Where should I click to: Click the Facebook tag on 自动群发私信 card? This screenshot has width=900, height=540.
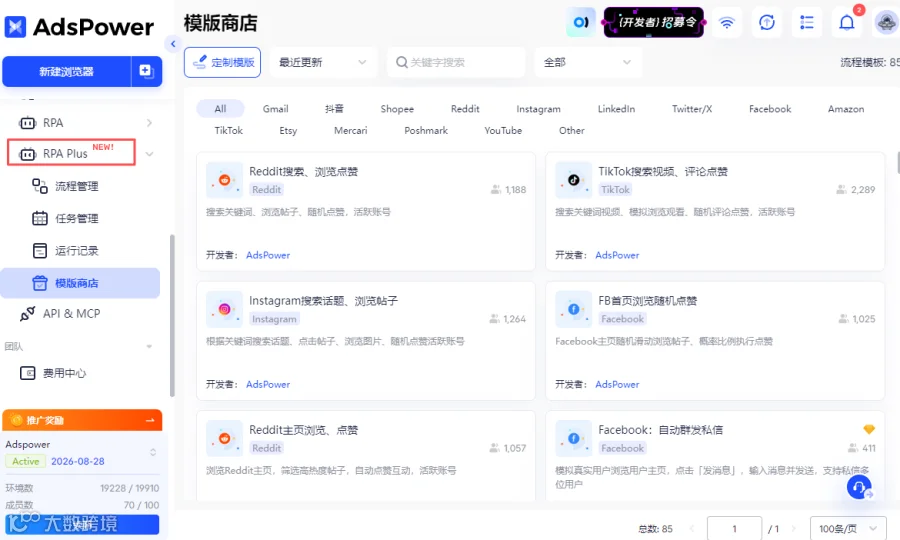622,448
